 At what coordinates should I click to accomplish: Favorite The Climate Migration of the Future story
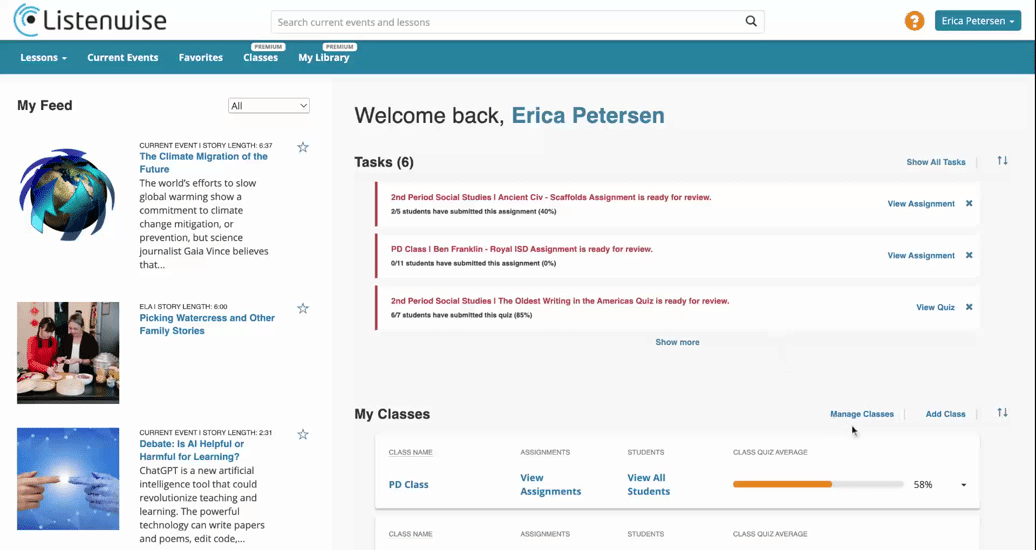303,147
